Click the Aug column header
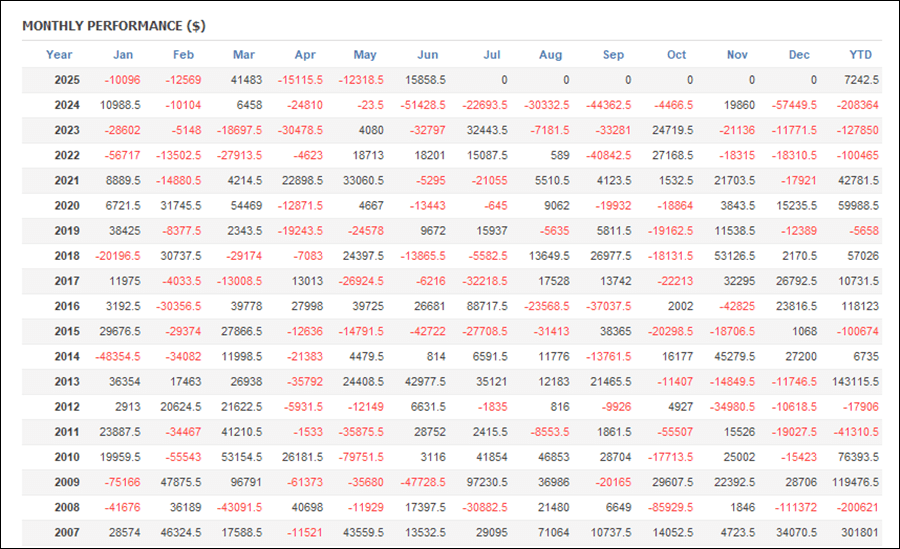The width and height of the screenshot is (900, 549). point(550,55)
